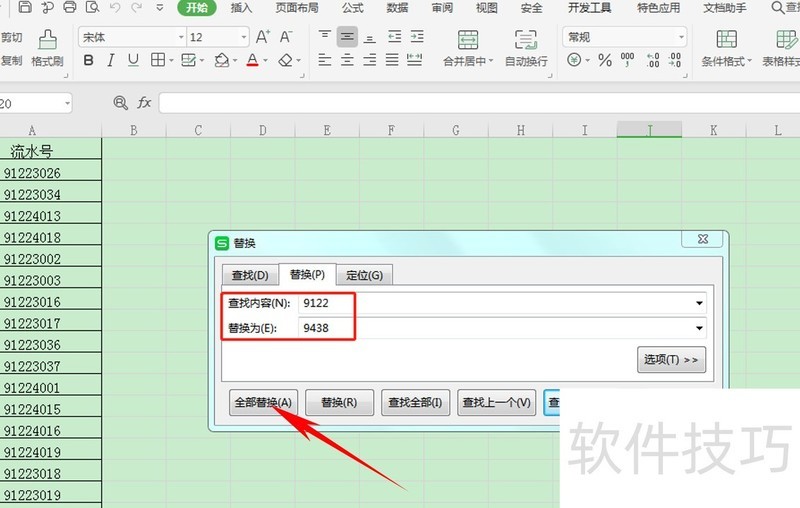Align text to top of cell
The image size is (800, 508).
click(324, 36)
